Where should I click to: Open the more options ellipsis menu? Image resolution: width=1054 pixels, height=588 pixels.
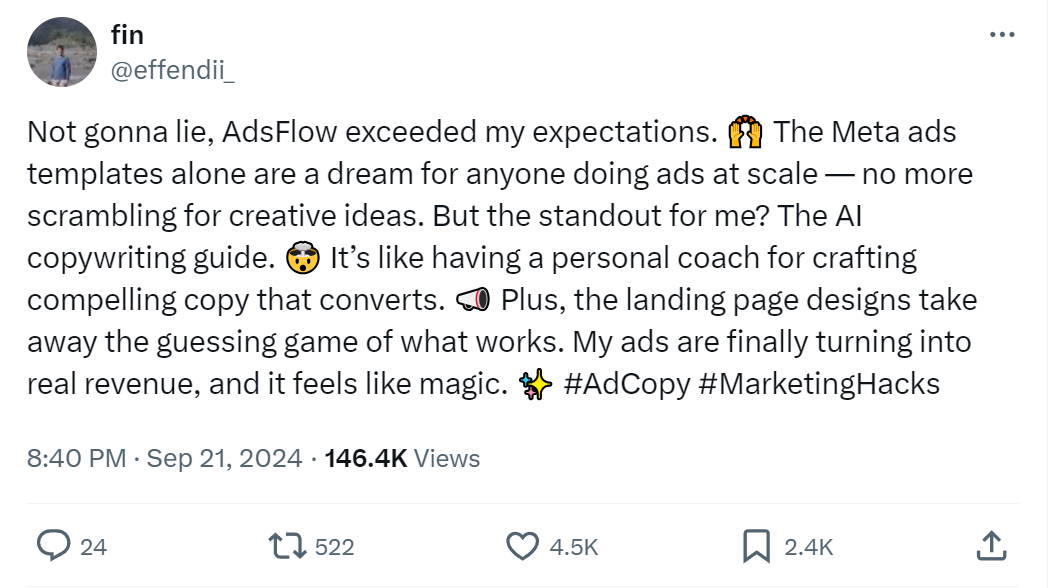[1001, 33]
